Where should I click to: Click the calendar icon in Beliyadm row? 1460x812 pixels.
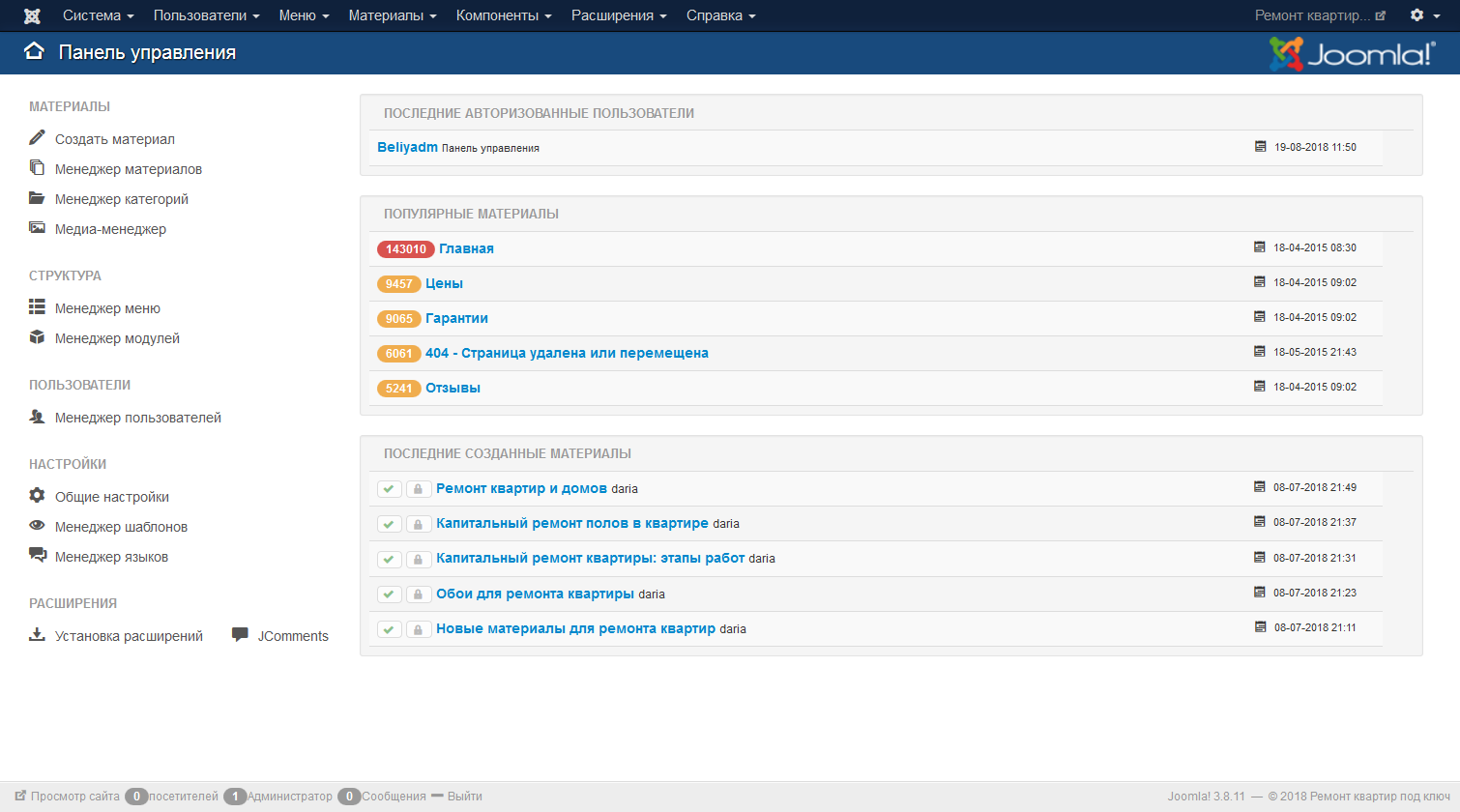coord(1260,147)
